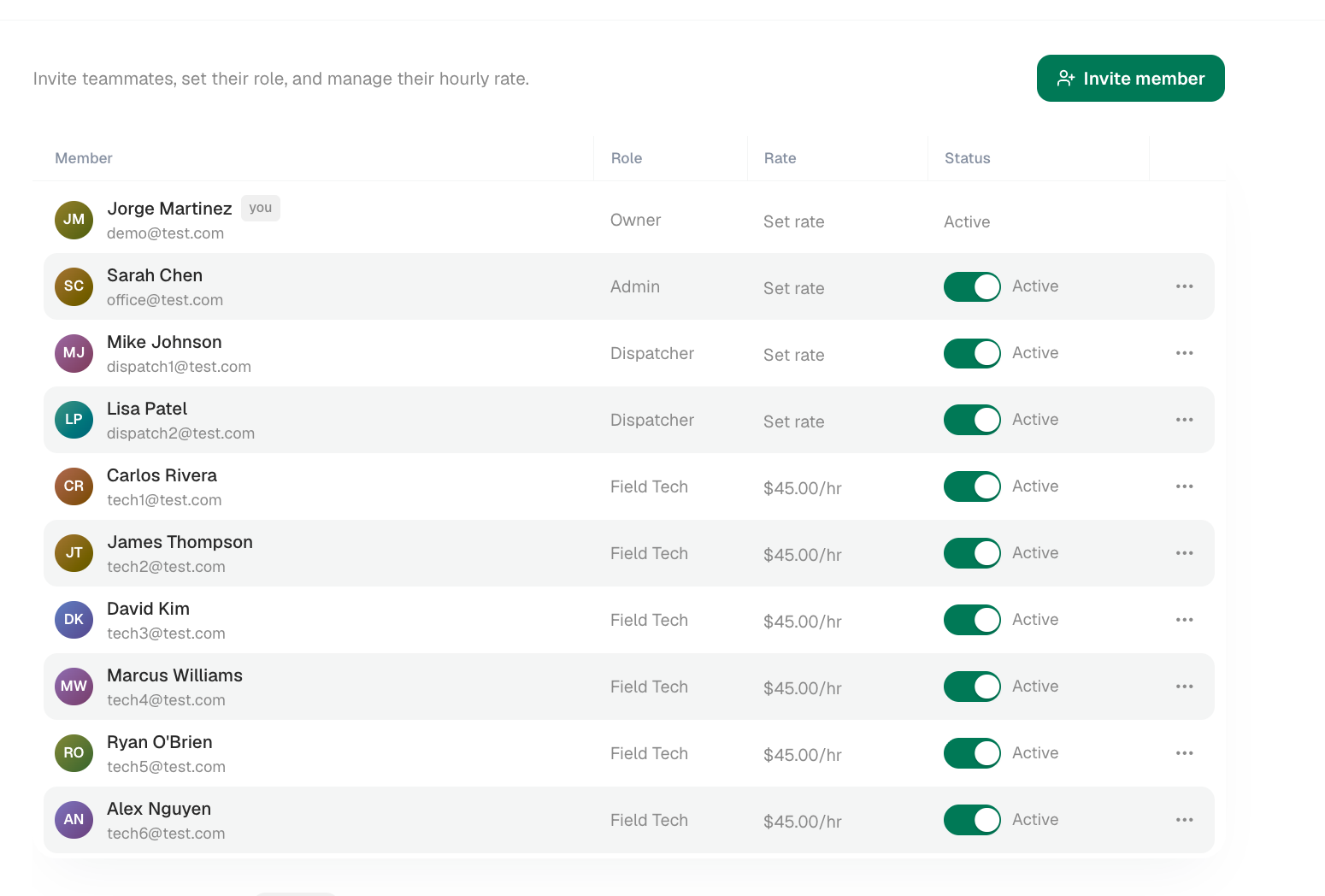Open more options for Ryan O'Brien
This screenshot has height=896, width=1325.
coord(1184,753)
